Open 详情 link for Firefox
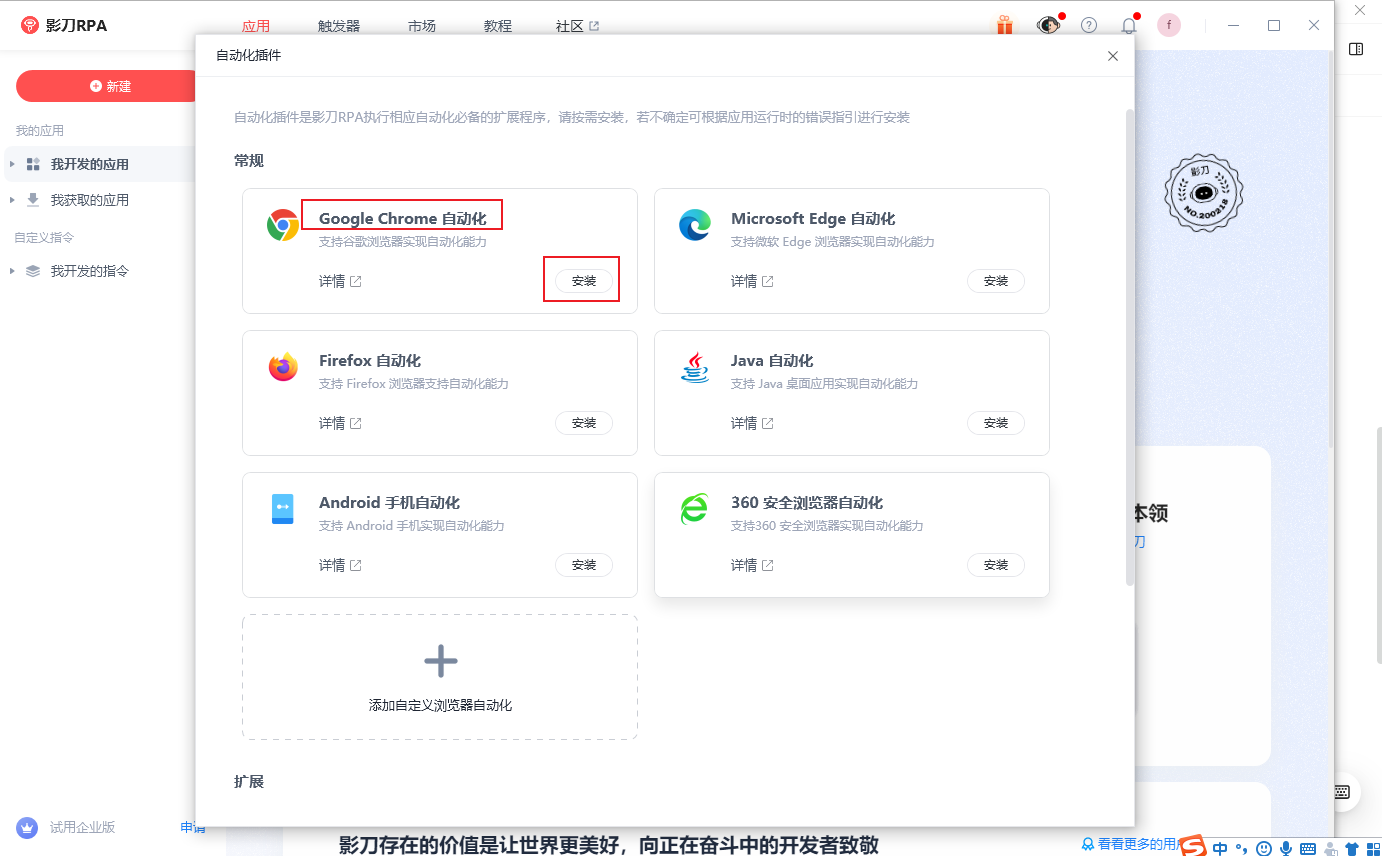Image resolution: width=1382 pixels, height=856 pixels. [x=340, y=423]
